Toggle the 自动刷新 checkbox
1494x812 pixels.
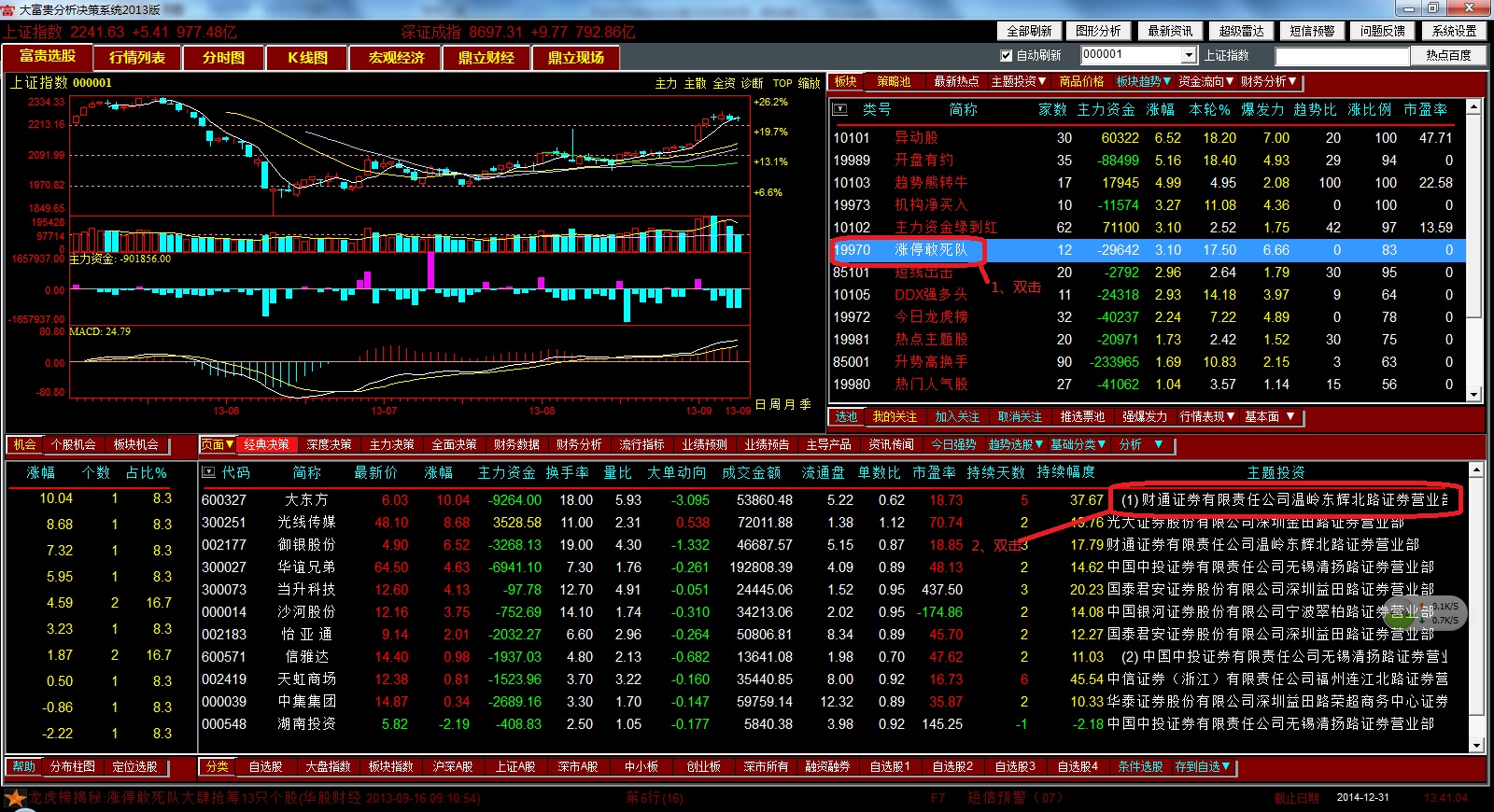[x=1006, y=56]
